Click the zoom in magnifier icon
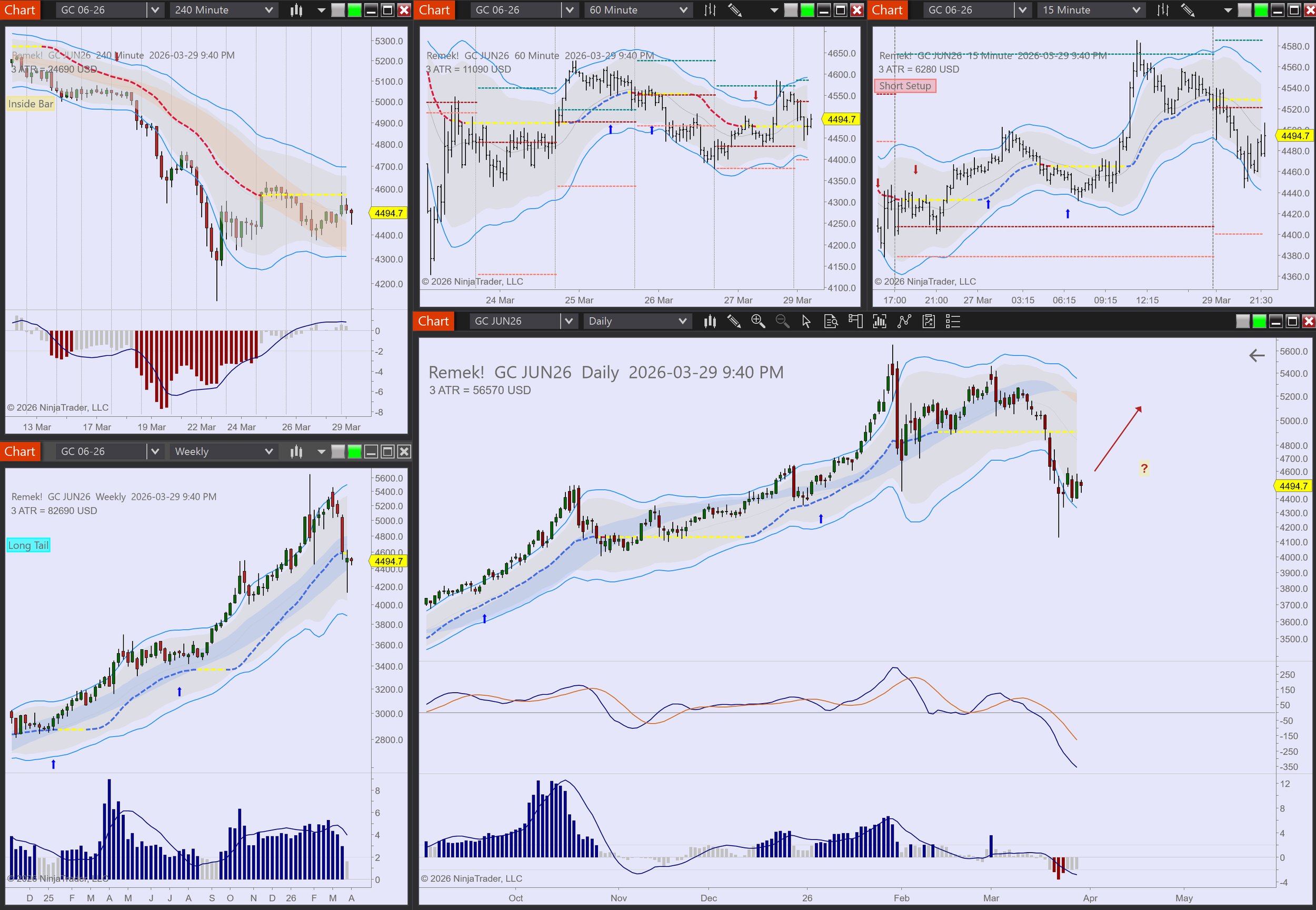Viewport: 1316px width, 910px height. point(758,322)
